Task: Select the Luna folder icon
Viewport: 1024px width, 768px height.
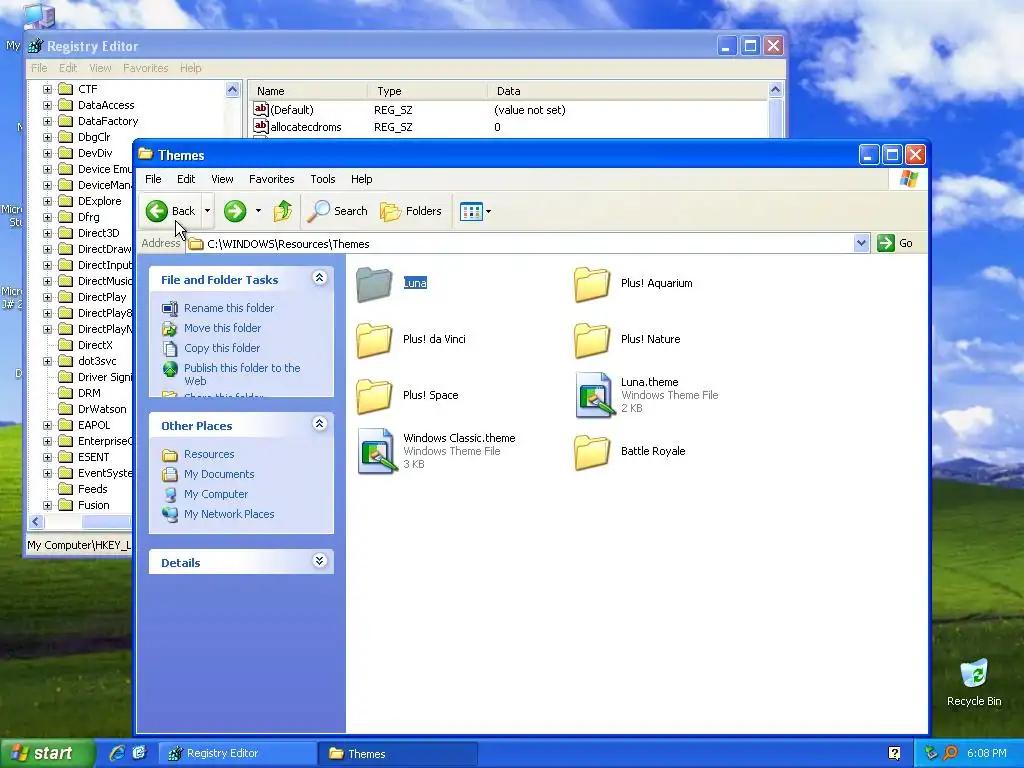Action: coord(374,284)
